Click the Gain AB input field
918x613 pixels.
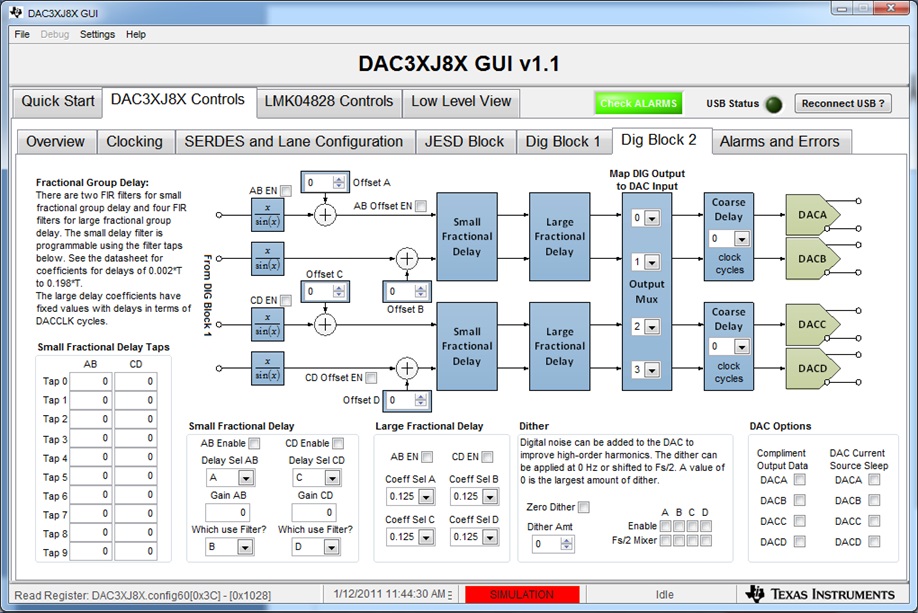coord(228,513)
